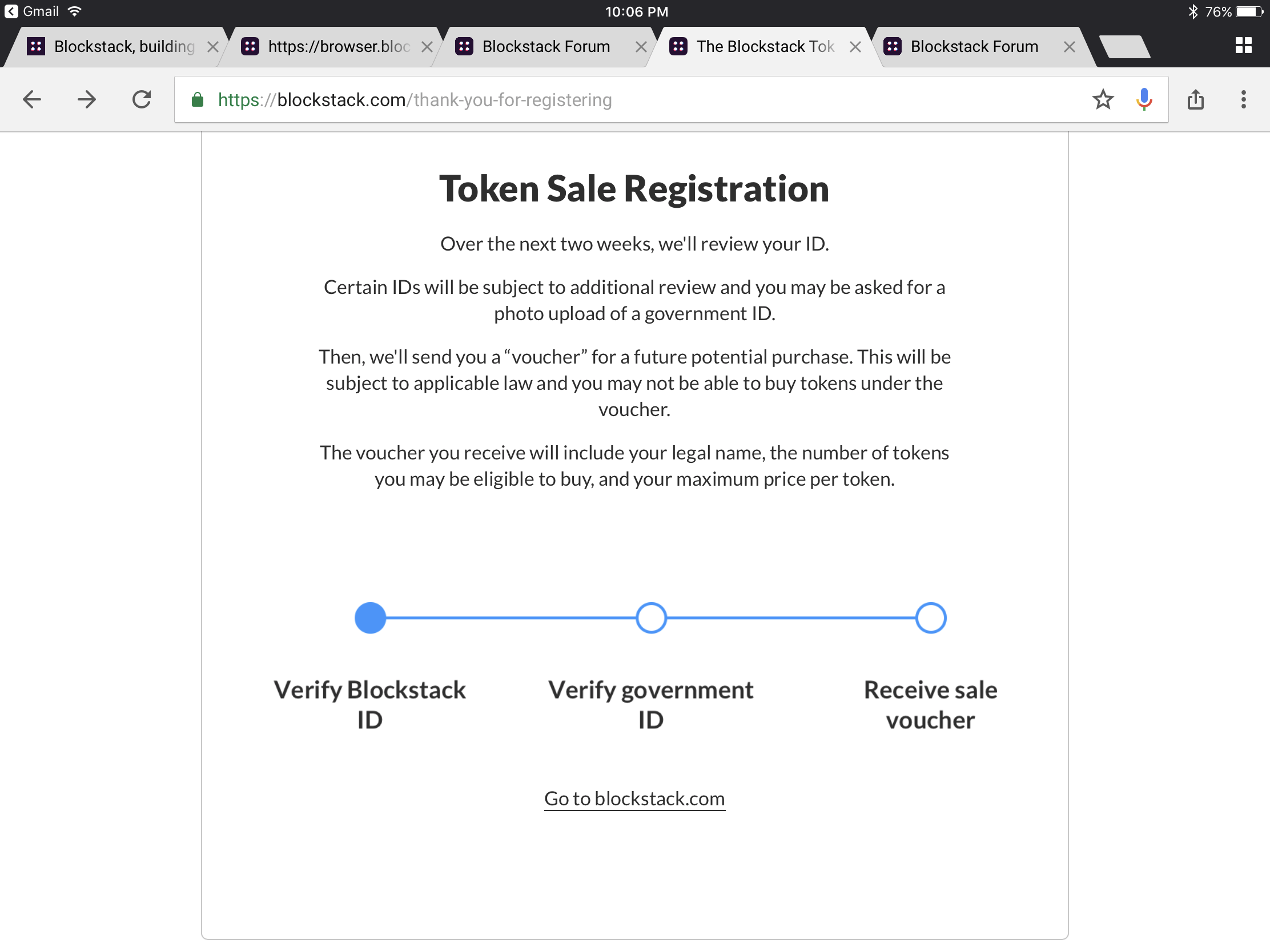The image size is (1270, 952).
Task: Bookmark this page with the star icon
Action: point(1102,100)
